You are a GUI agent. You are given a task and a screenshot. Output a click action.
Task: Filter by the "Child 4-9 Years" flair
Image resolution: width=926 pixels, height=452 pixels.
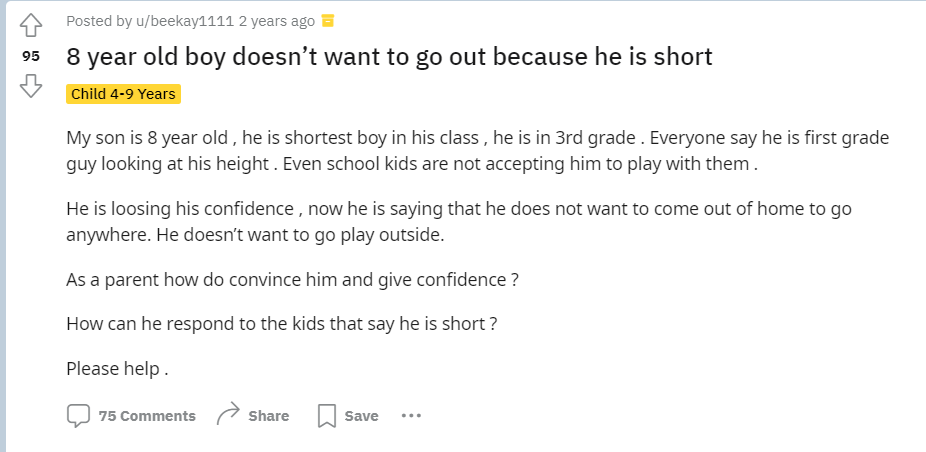tap(123, 94)
